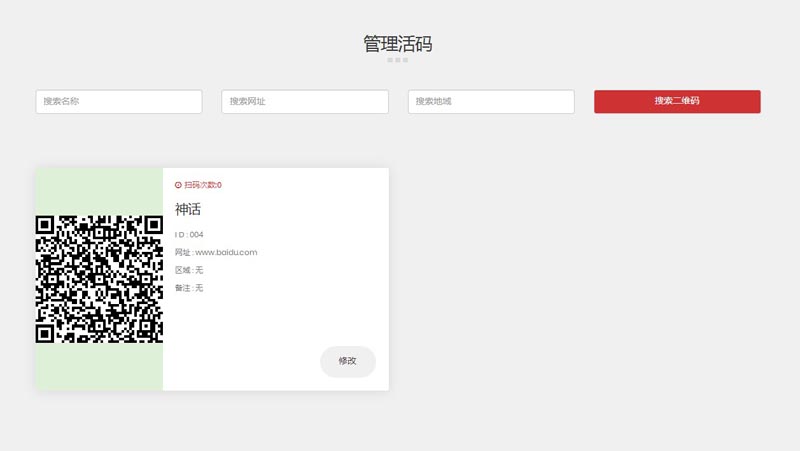Focus the 搜索名称 search field
800x451 pixels.
coord(119,102)
